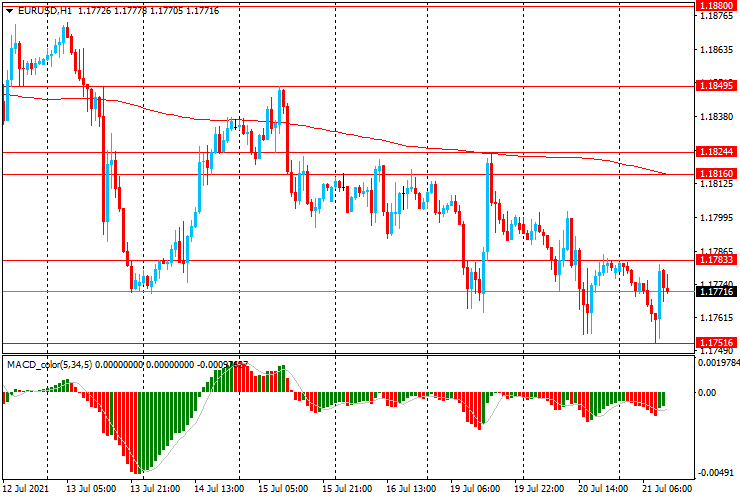Click the 16 Jul 13:00 time label
This screenshot has height=500, width=740.
tap(411, 488)
